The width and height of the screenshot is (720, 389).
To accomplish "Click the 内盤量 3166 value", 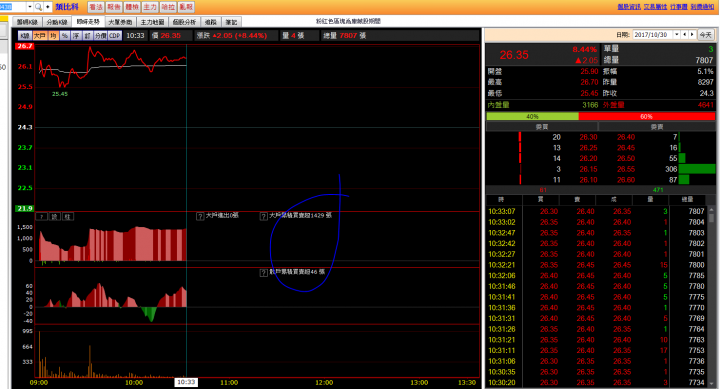I will click(x=590, y=105).
